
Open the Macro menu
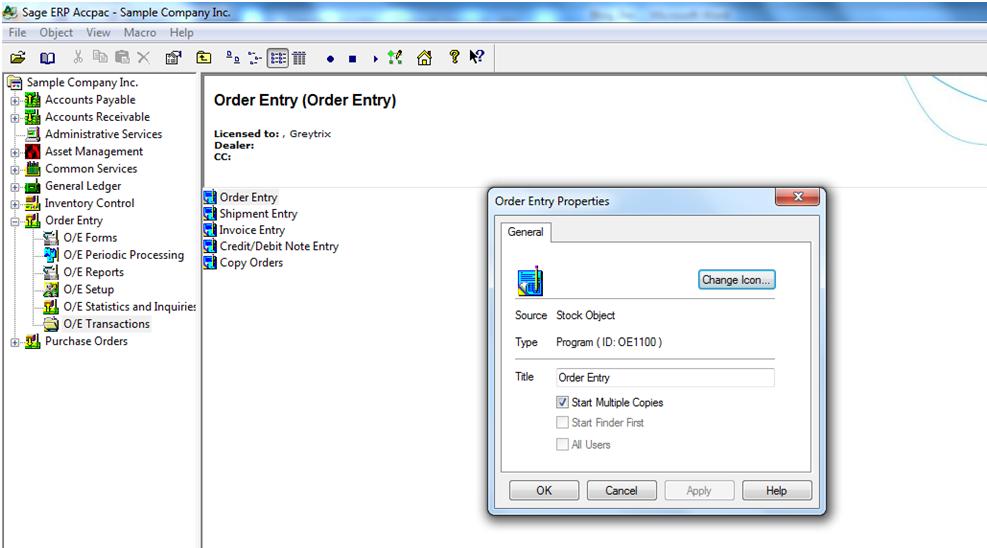click(x=140, y=32)
